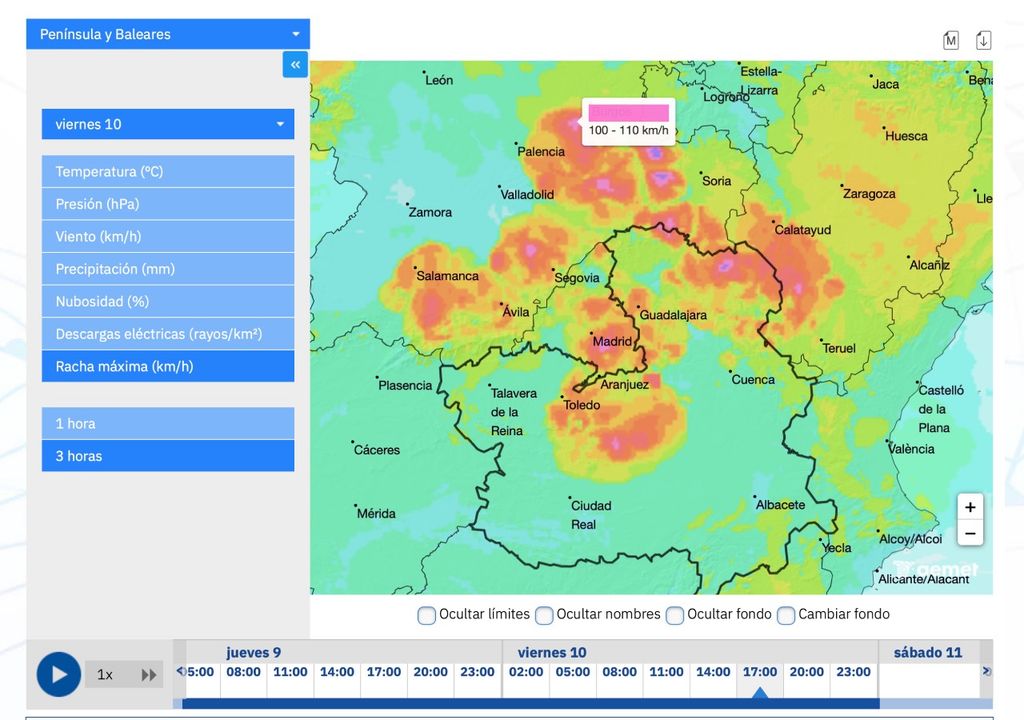Viewport: 1024px width, 720px height.
Task: Toggle the Ocultar límites checkbox
Action: [426, 615]
